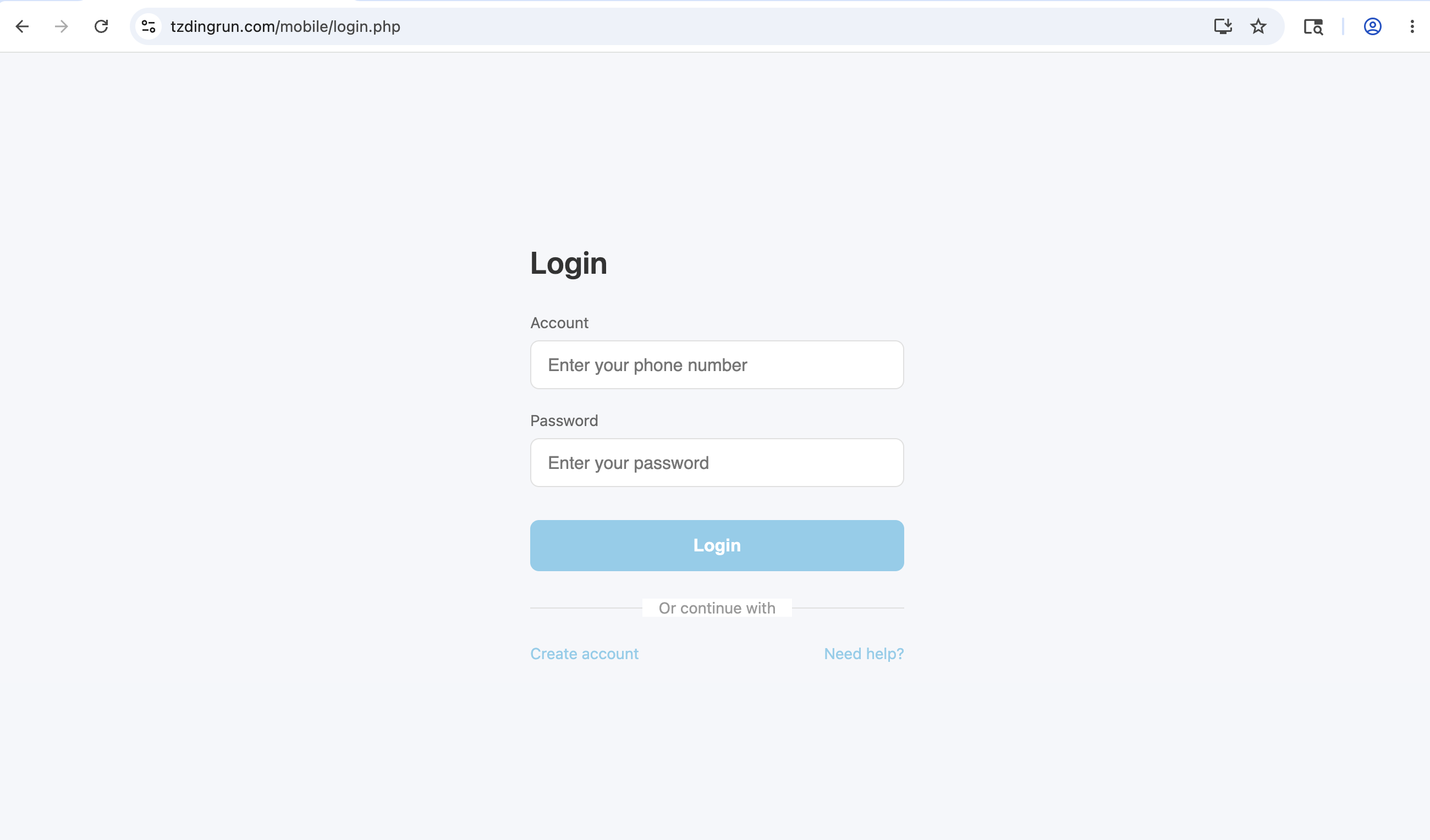Image resolution: width=1430 pixels, height=840 pixels.
Task: Bookmark this page with the star icon
Action: (1258, 26)
